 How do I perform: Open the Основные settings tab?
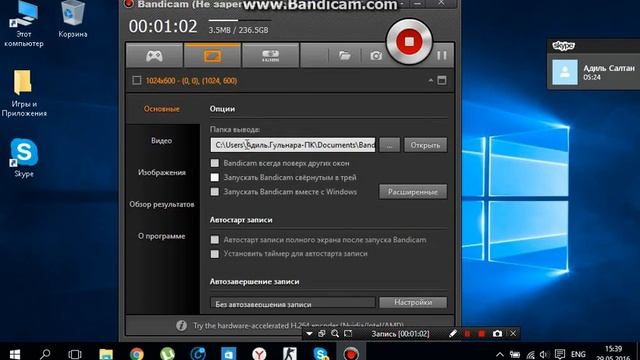click(x=162, y=109)
